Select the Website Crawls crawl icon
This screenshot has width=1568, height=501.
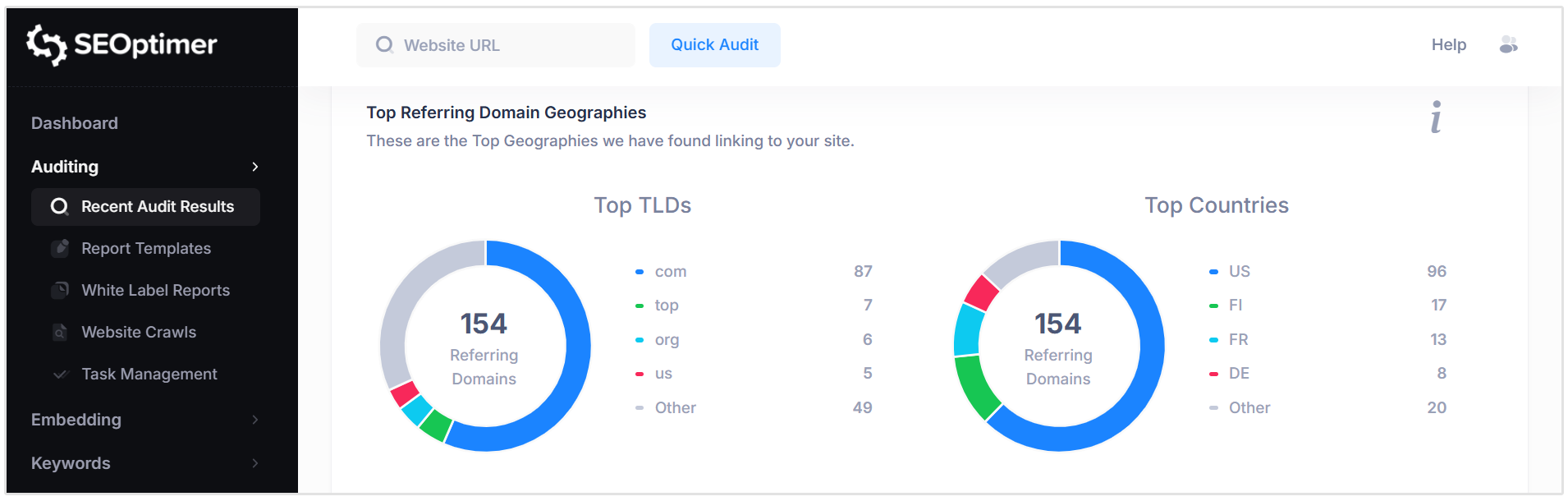(x=59, y=332)
